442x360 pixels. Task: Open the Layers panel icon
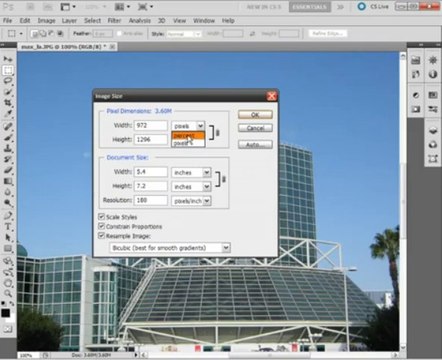tap(433, 131)
